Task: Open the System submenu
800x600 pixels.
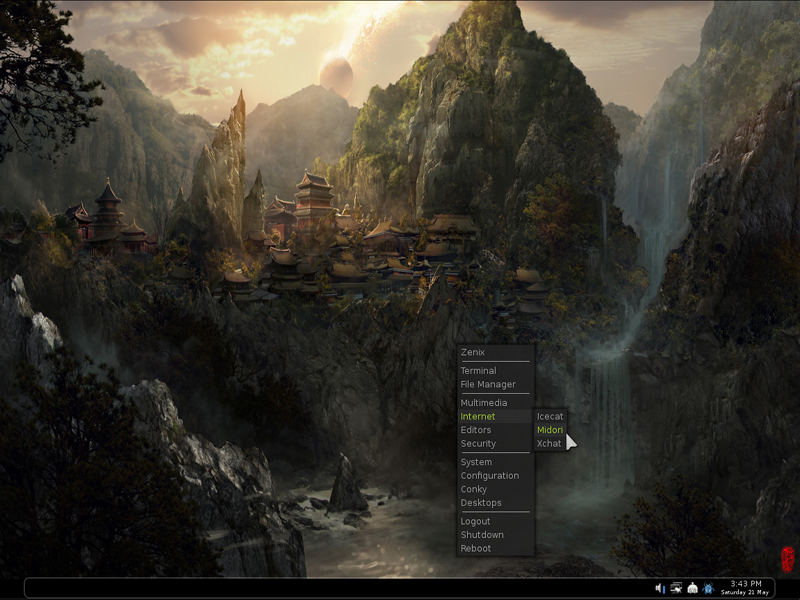Action: (x=495, y=462)
